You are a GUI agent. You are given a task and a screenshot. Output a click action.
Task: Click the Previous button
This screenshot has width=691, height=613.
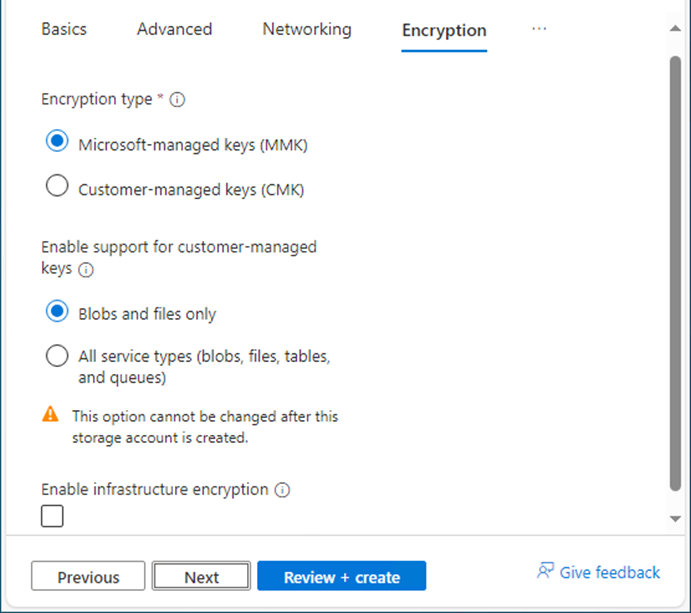88,576
